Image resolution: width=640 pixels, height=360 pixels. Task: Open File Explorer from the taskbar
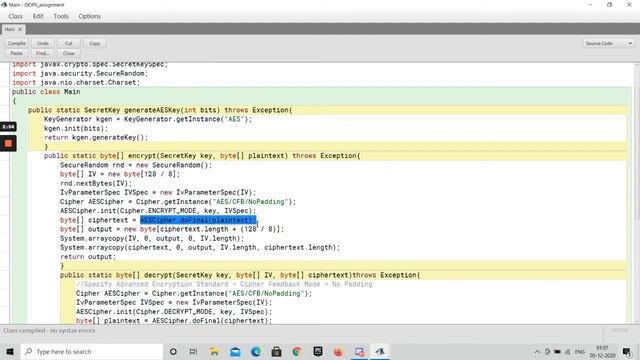coord(214,351)
